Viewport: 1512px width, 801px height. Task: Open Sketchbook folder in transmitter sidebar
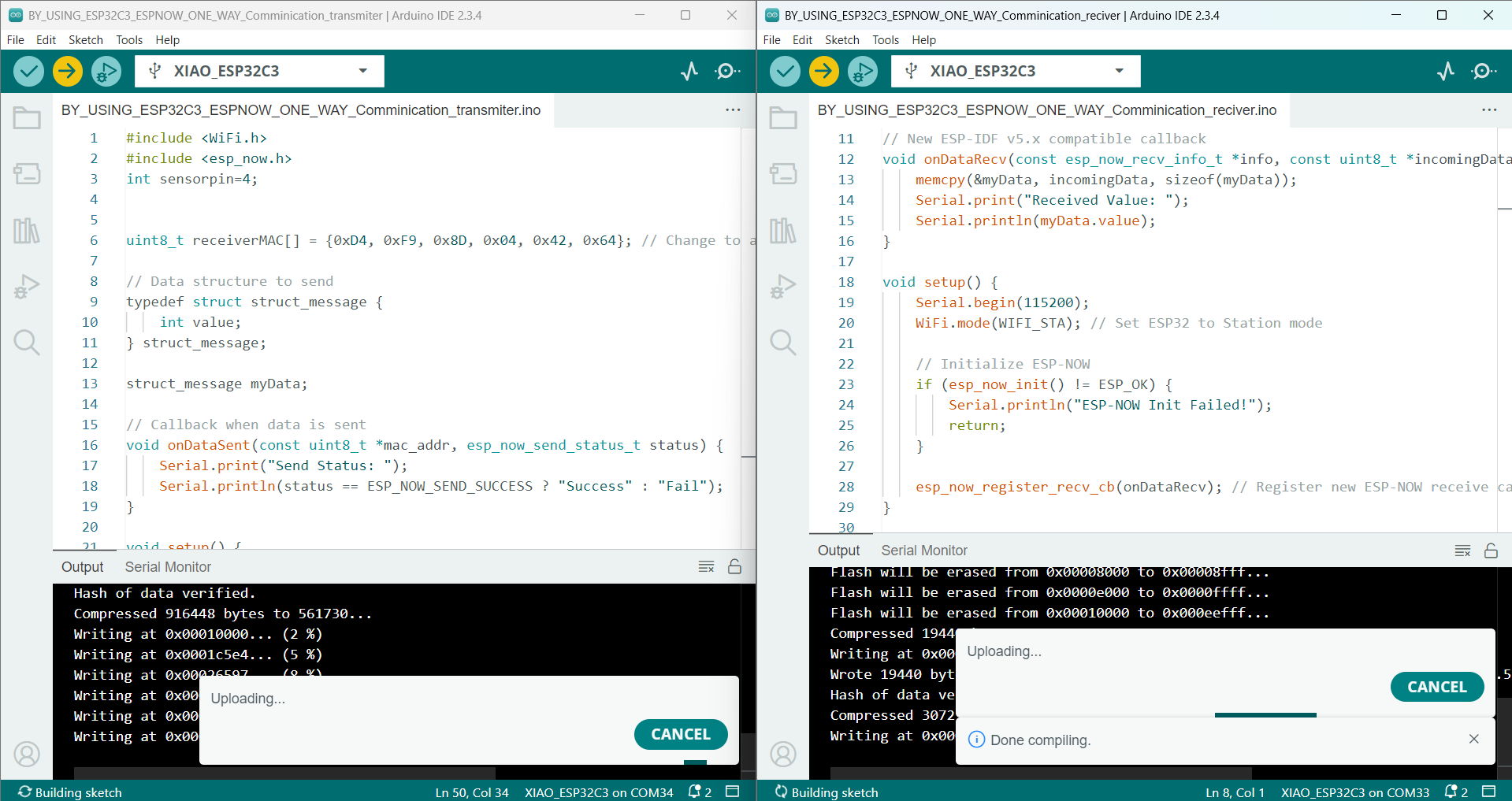[x=27, y=118]
